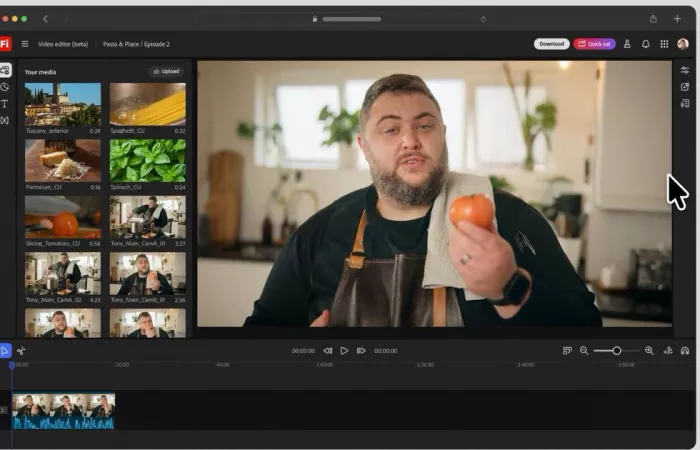The height and width of the screenshot is (450, 700).
Task: Open the labs beaker icon
Action: 627,44
